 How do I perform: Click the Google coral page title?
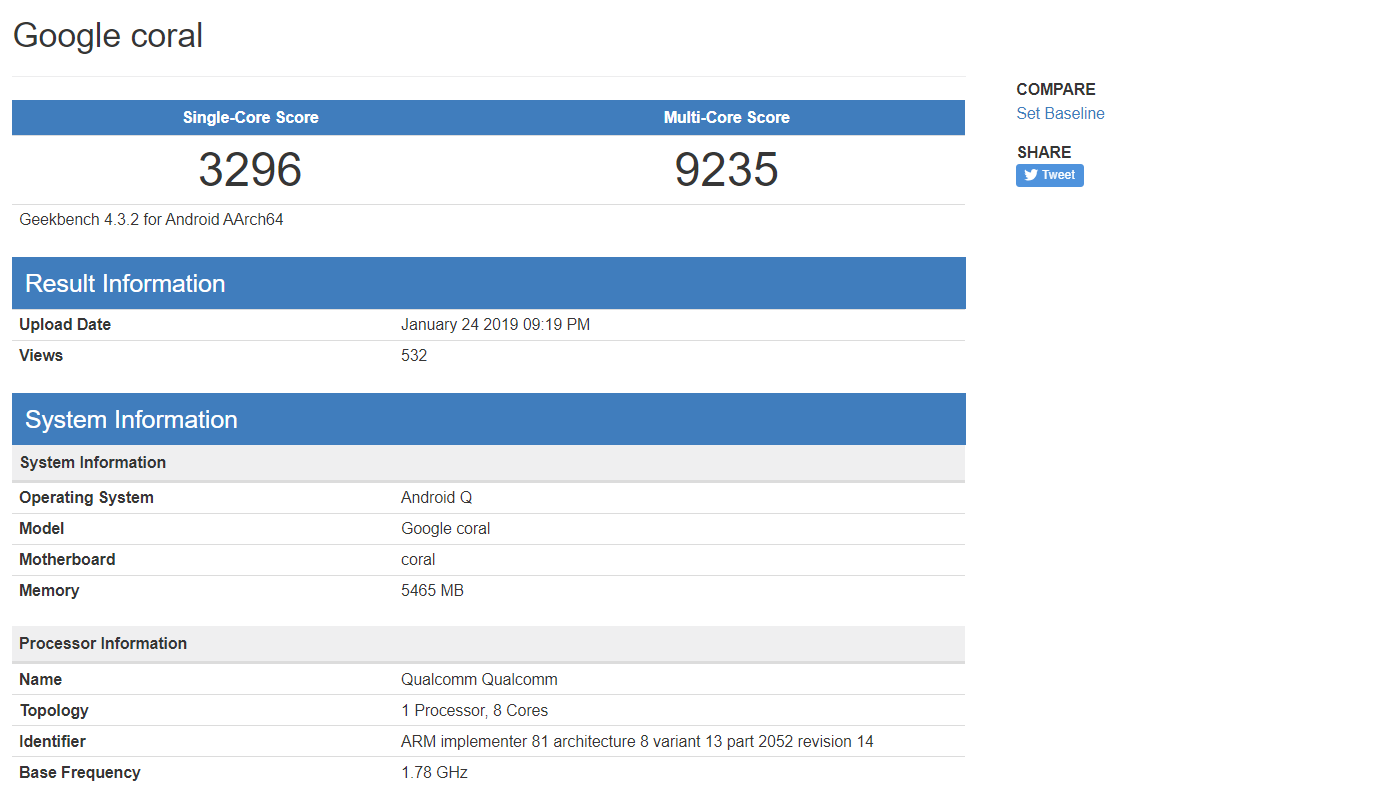[x=108, y=36]
